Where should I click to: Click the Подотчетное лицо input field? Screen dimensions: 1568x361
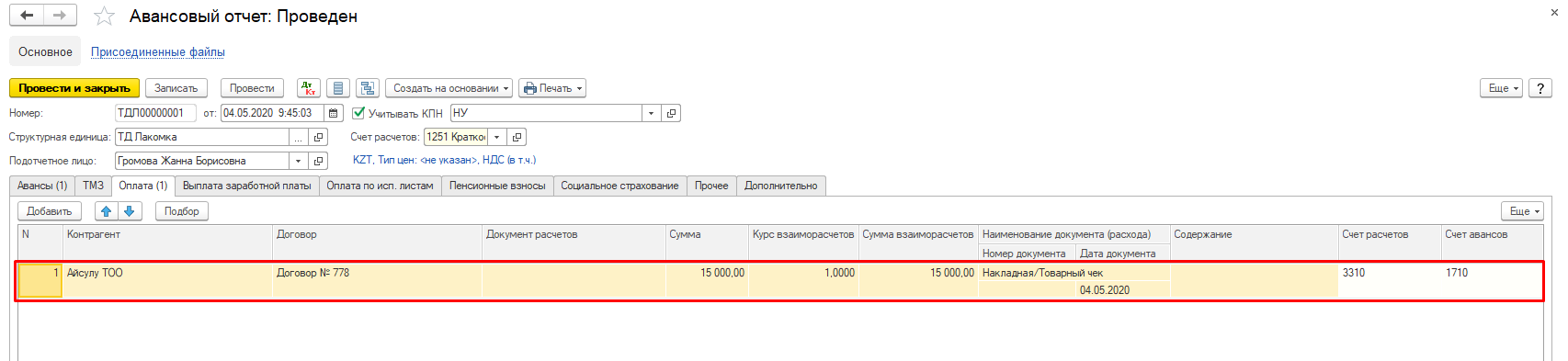(x=202, y=161)
